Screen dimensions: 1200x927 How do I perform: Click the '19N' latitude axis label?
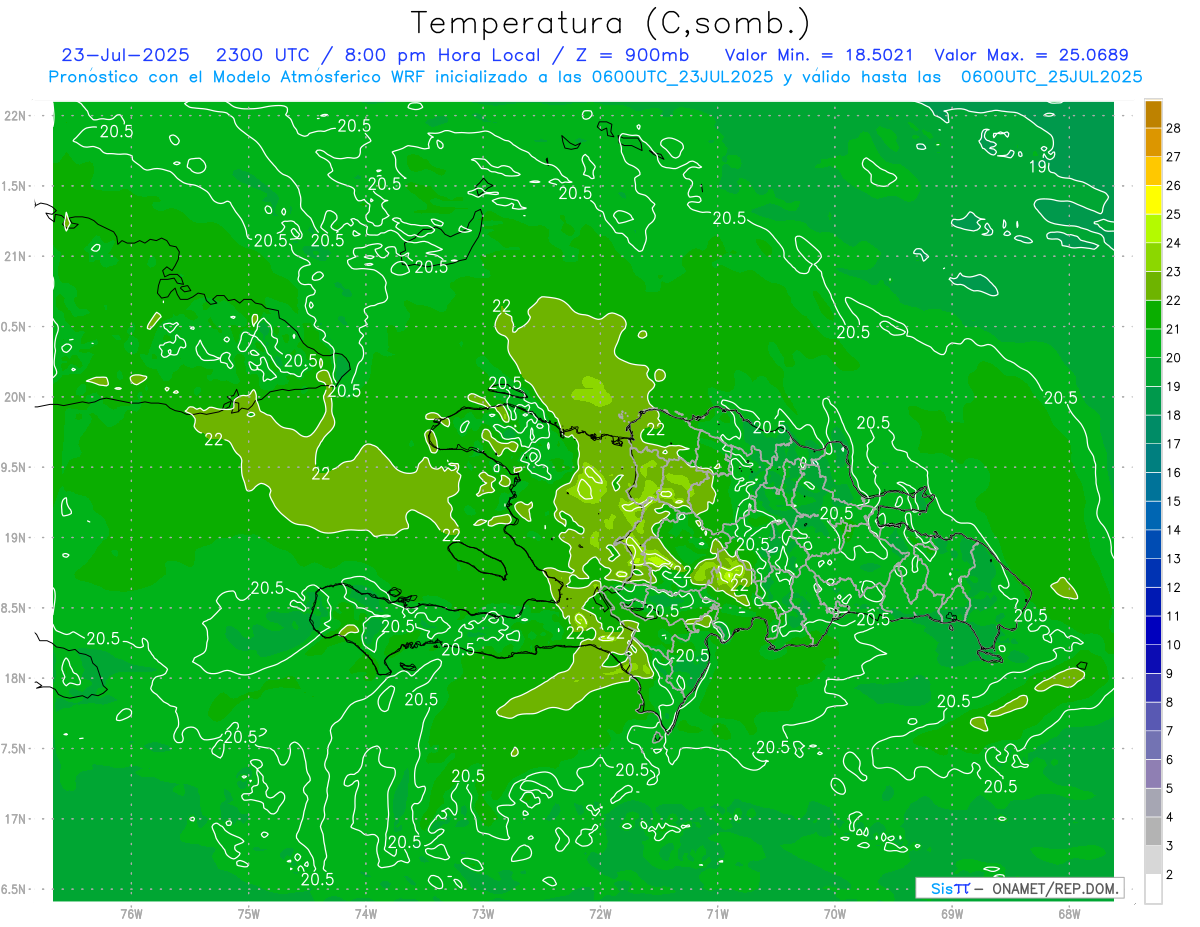pyautogui.click(x=15, y=537)
